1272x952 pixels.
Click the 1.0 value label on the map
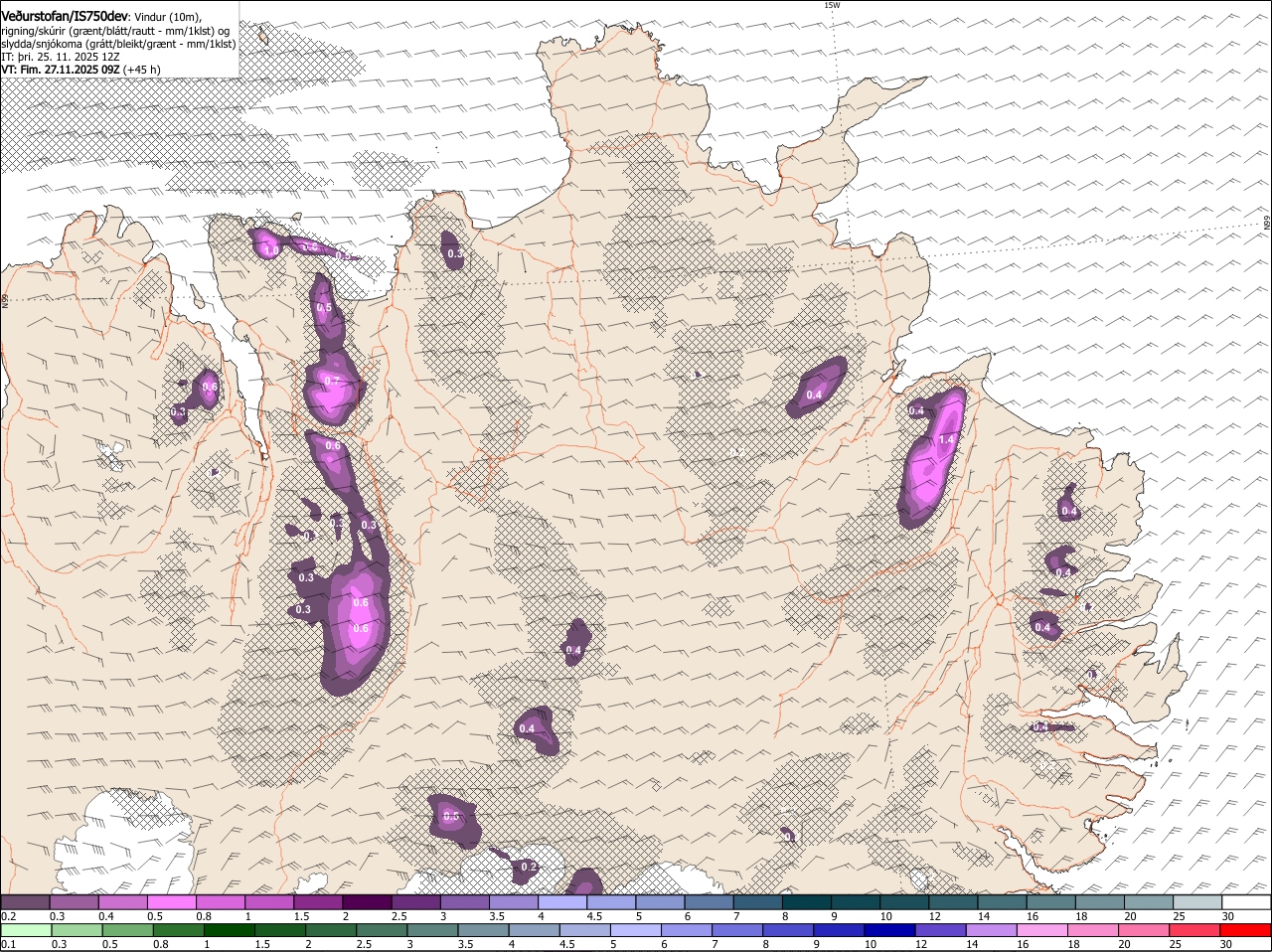[270, 250]
